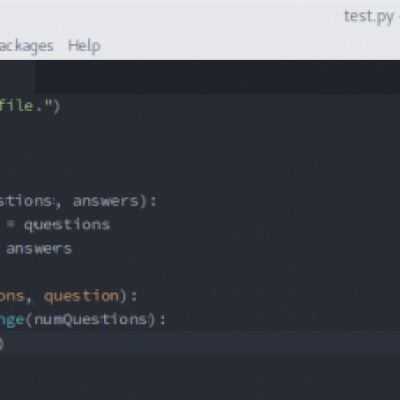This screenshot has width=400, height=400.
Task: Click the closing parenthesis after file."
Action: coord(57,106)
